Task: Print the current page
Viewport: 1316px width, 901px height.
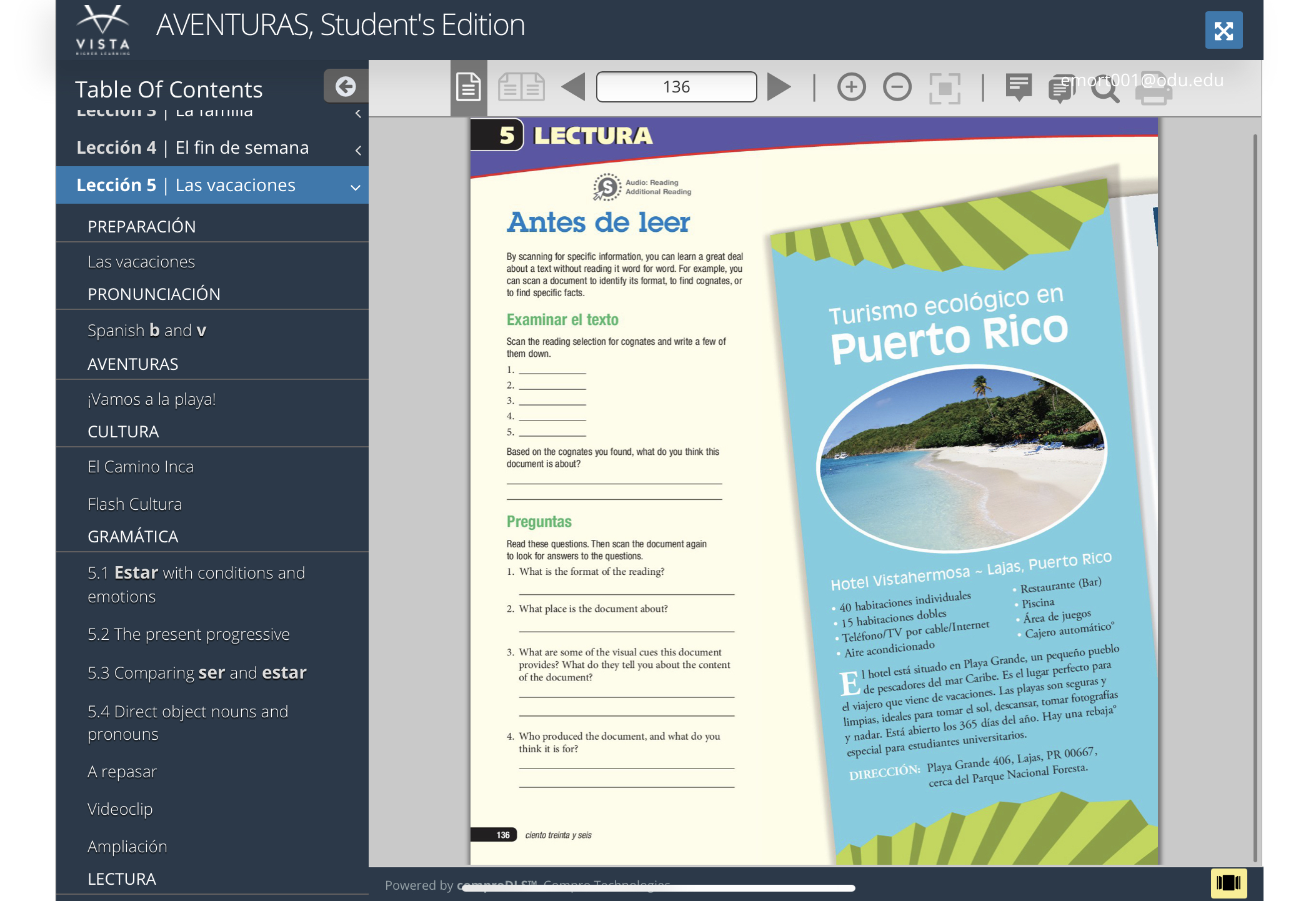Action: point(1154,89)
